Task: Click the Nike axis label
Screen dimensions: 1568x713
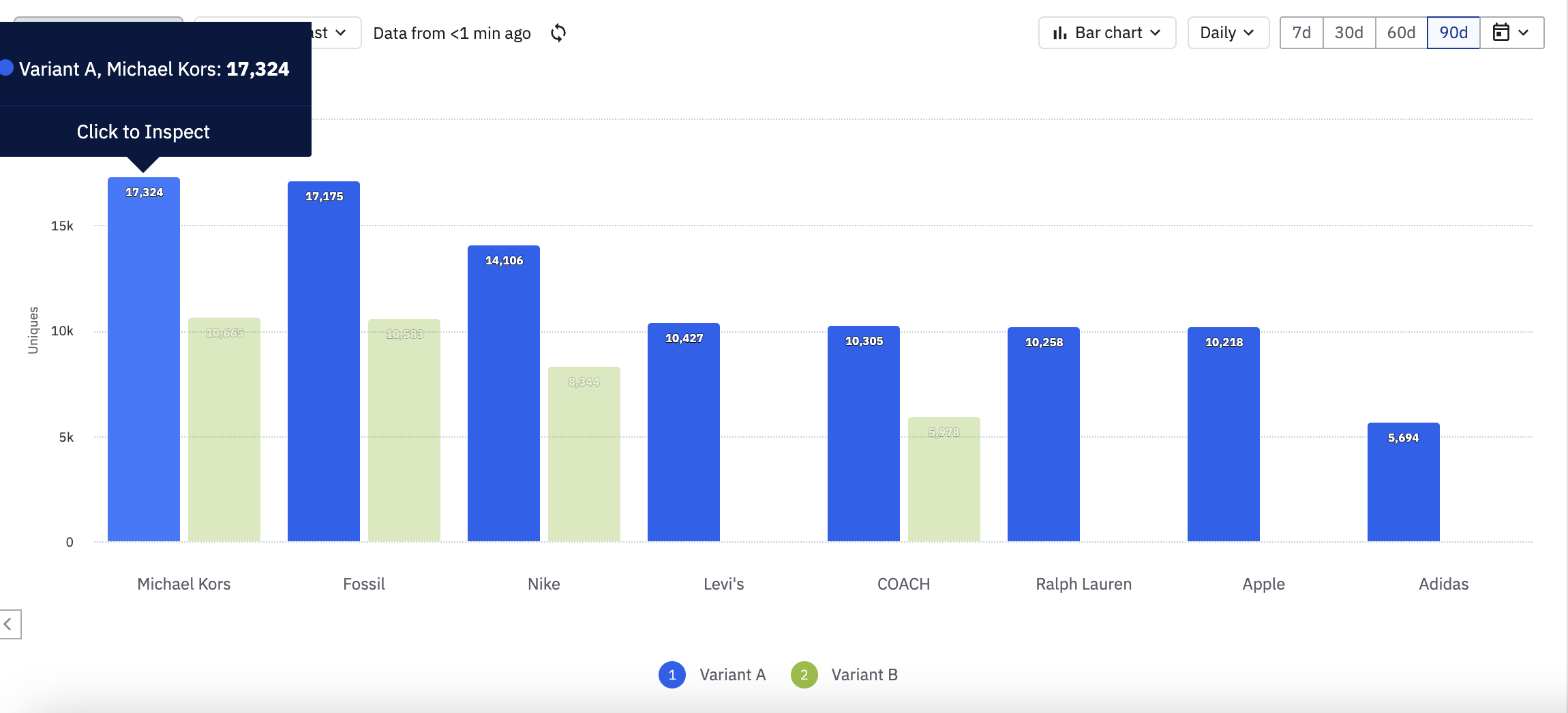Action: pyautogui.click(x=544, y=584)
